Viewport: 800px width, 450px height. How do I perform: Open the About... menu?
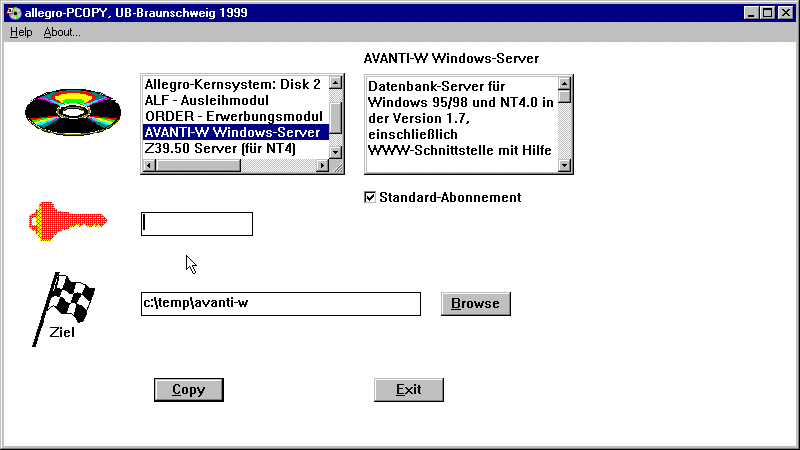tap(62, 32)
